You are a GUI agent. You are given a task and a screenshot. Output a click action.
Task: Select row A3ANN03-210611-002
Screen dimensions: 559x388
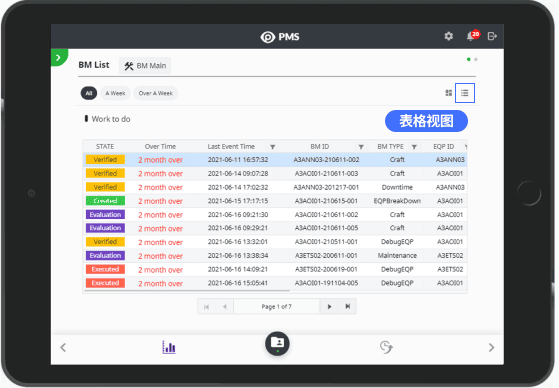[x=275, y=160]
